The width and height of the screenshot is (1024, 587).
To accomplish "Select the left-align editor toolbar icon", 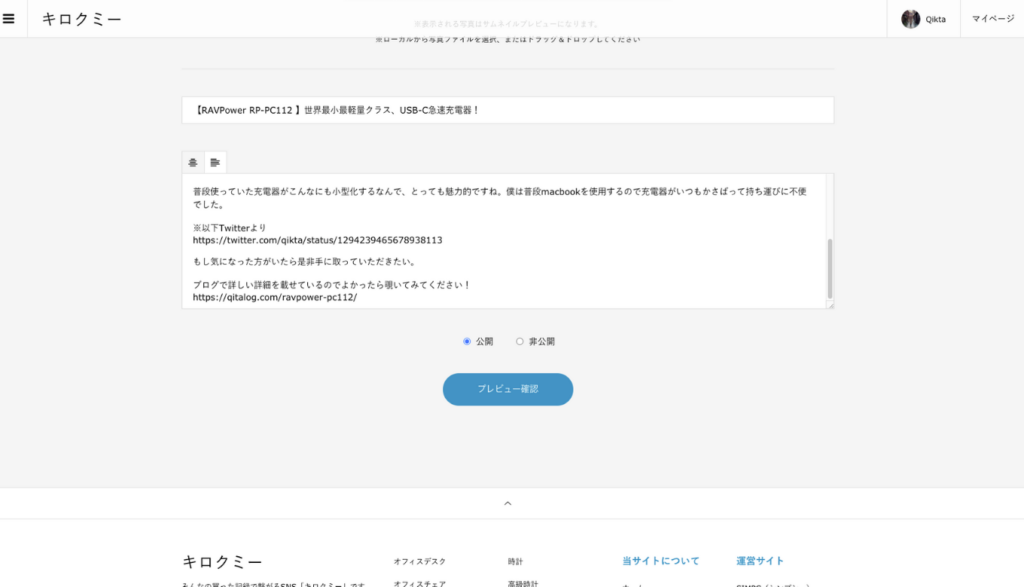I will (215, 163).
